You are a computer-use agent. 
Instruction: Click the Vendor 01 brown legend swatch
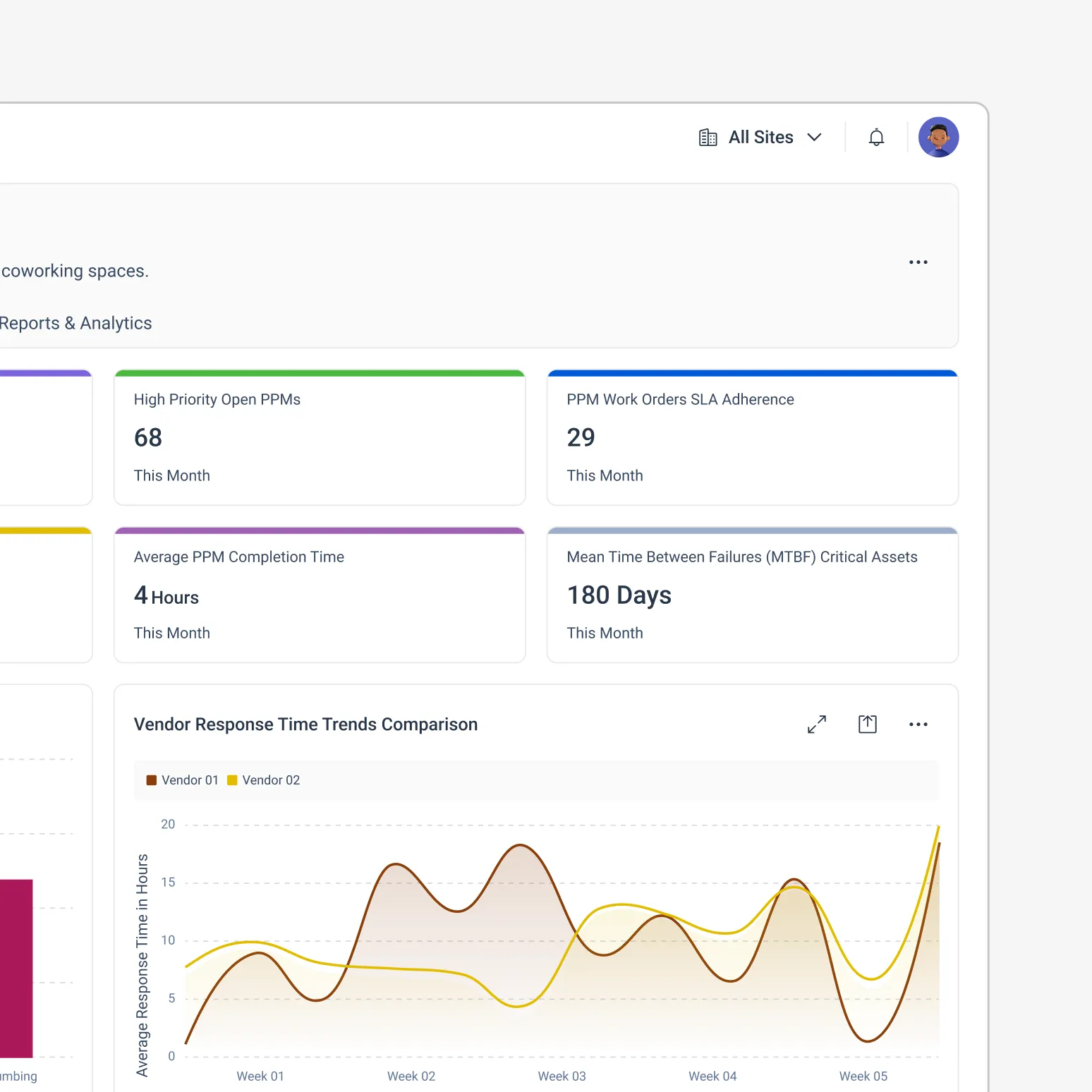[150, 780]
